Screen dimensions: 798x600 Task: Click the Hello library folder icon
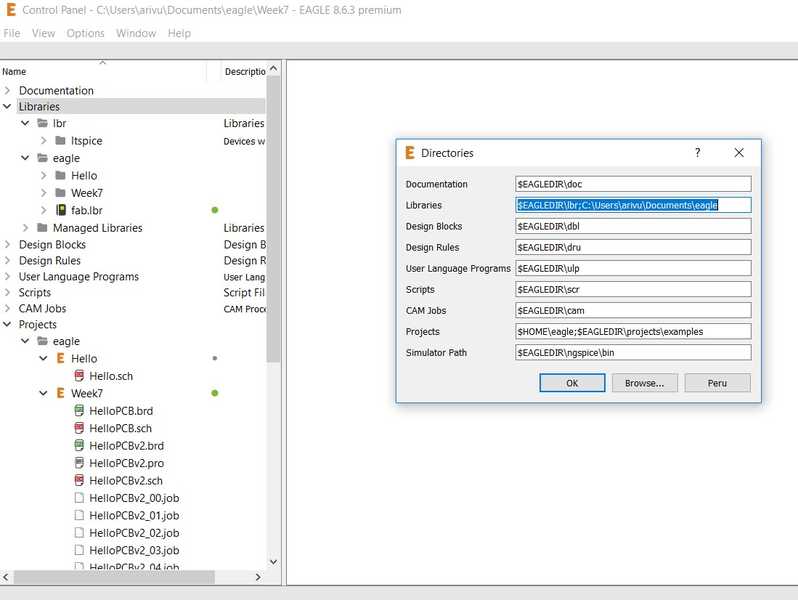pos(61,176)
